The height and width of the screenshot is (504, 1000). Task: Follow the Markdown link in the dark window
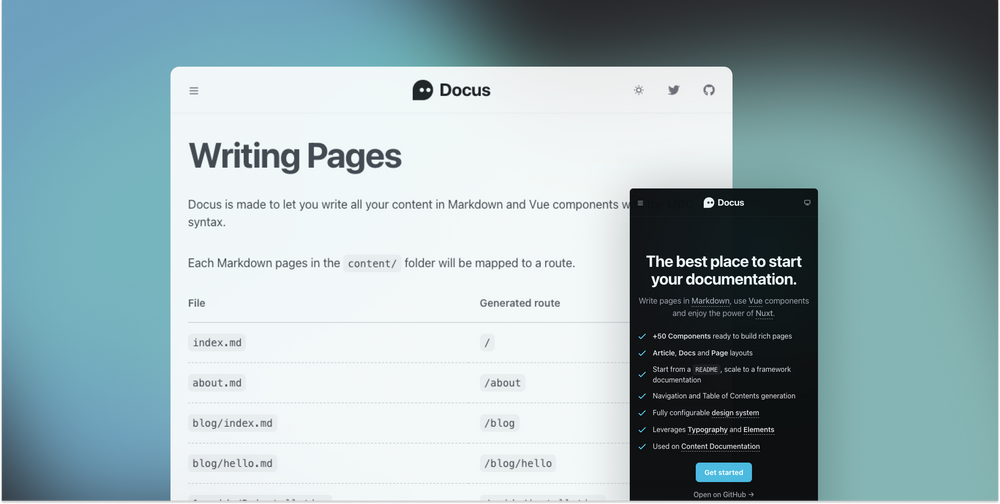click(x=710, y=300)
